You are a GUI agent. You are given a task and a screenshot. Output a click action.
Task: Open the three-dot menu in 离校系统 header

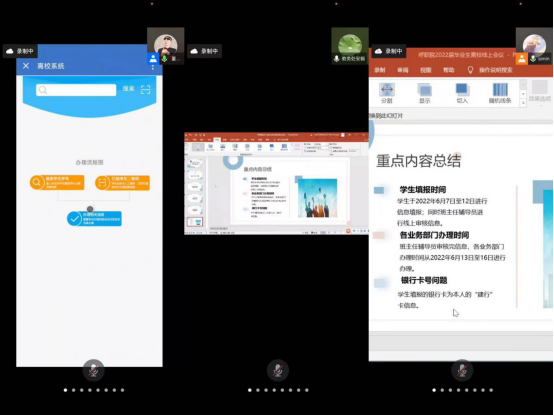click(x=153, y=66)
